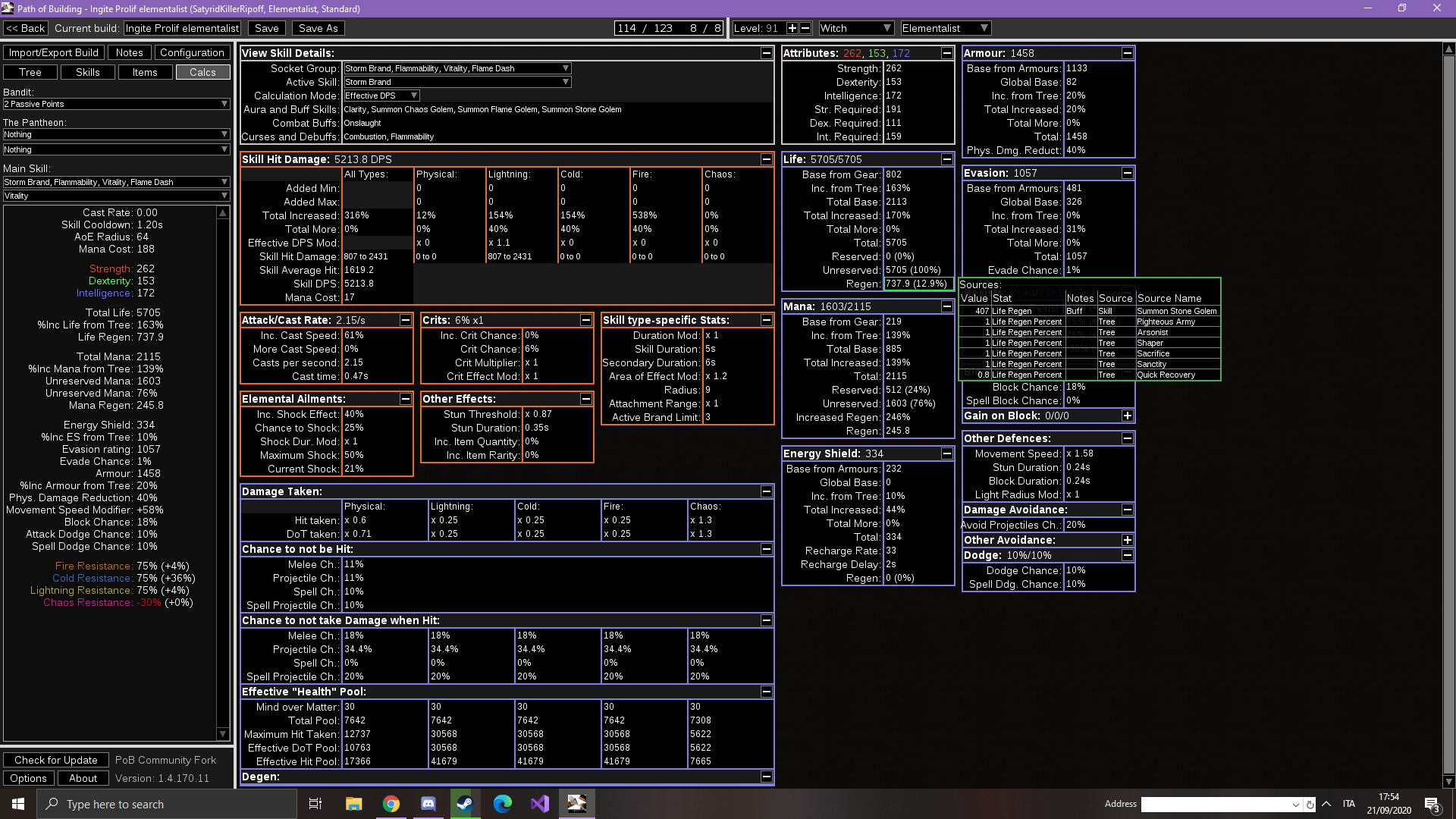
Task: Collapse the View Skill Details section
Action: tap(767, 53)
